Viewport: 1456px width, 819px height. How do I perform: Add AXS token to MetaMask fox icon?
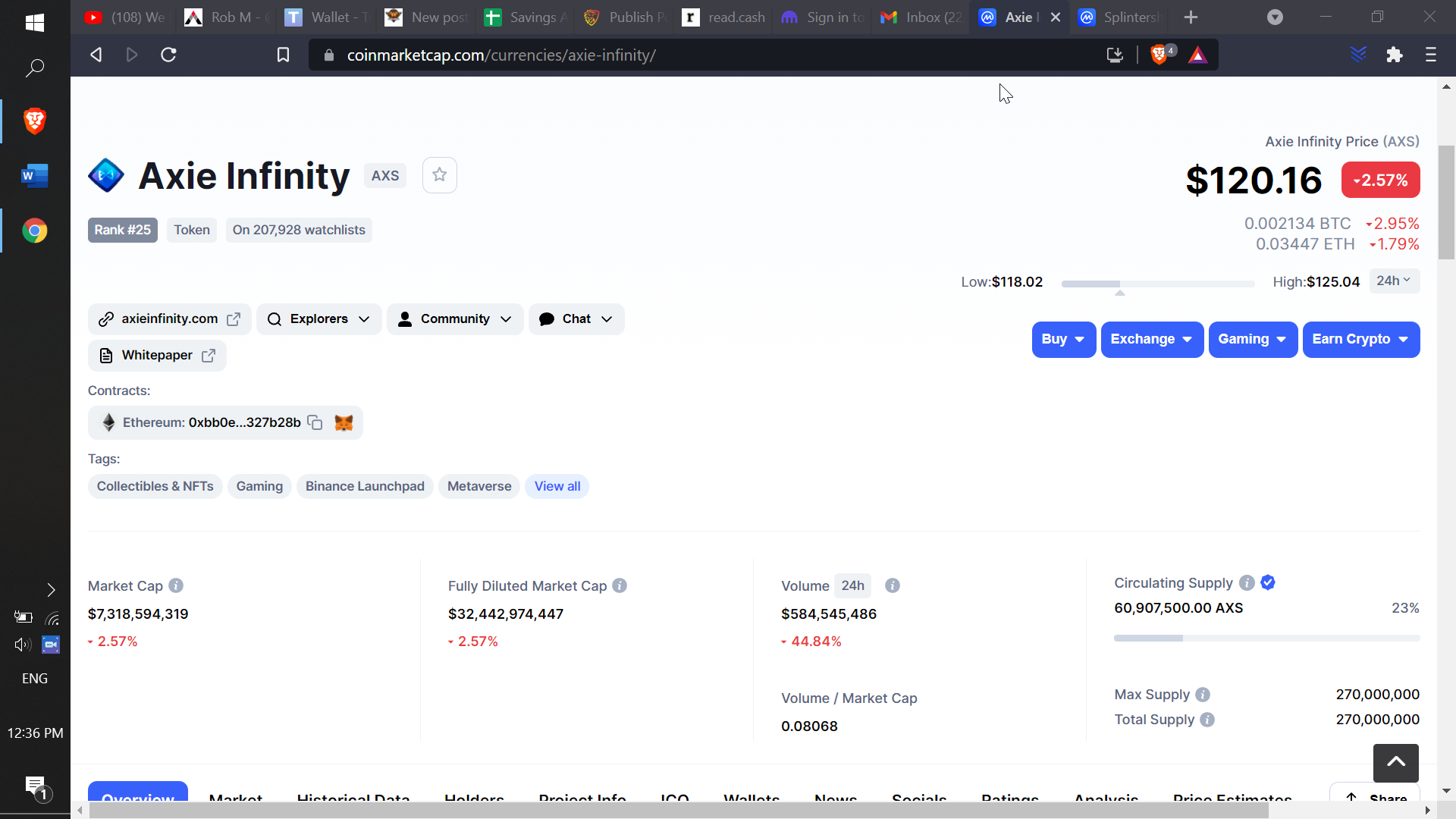(344, 422)
